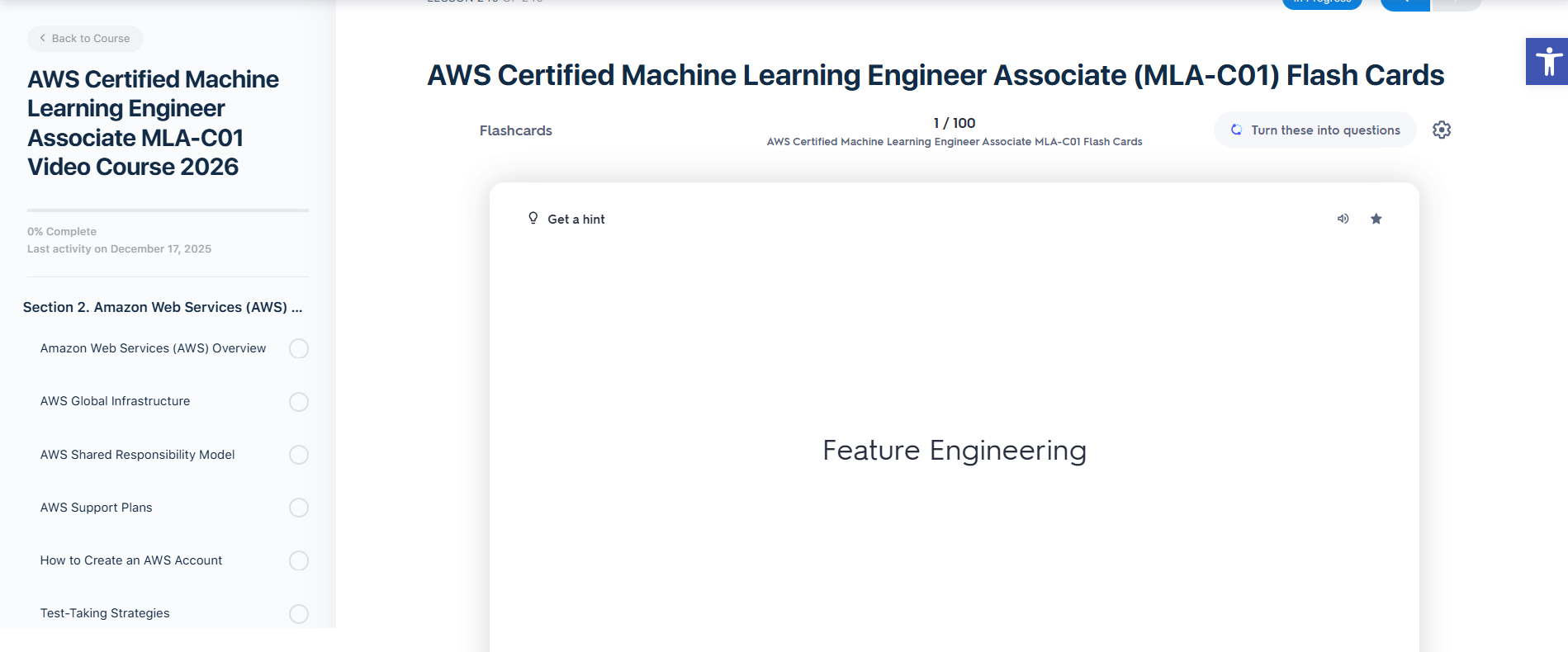Select the Flashcards mode label

tap(515, 130)
